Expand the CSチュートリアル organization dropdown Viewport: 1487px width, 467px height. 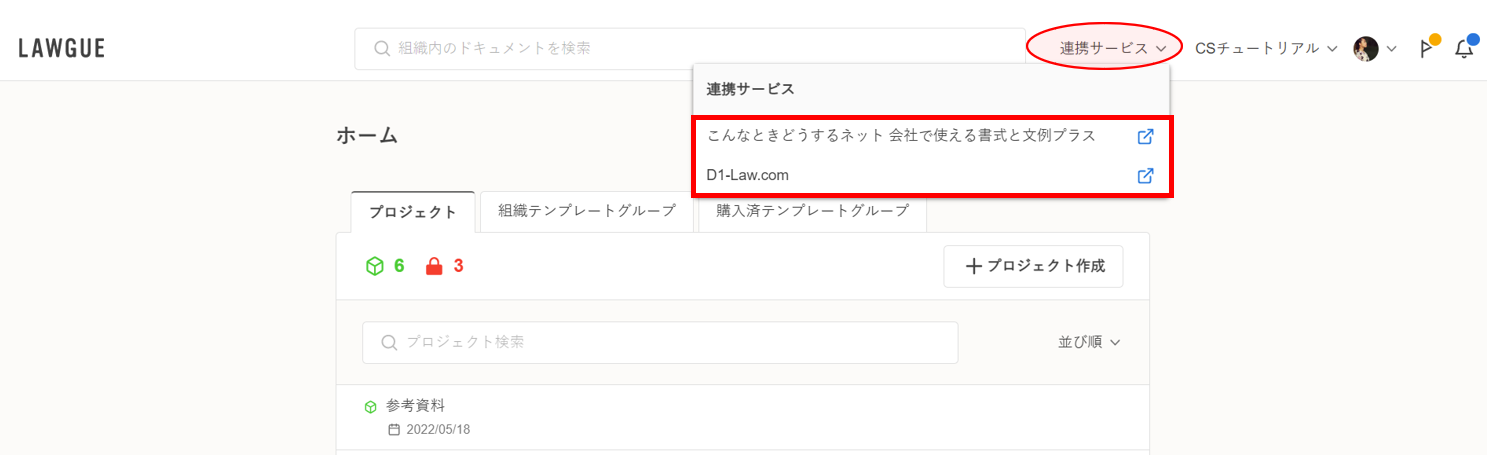pyautogui.click(x=1265, y=48)
